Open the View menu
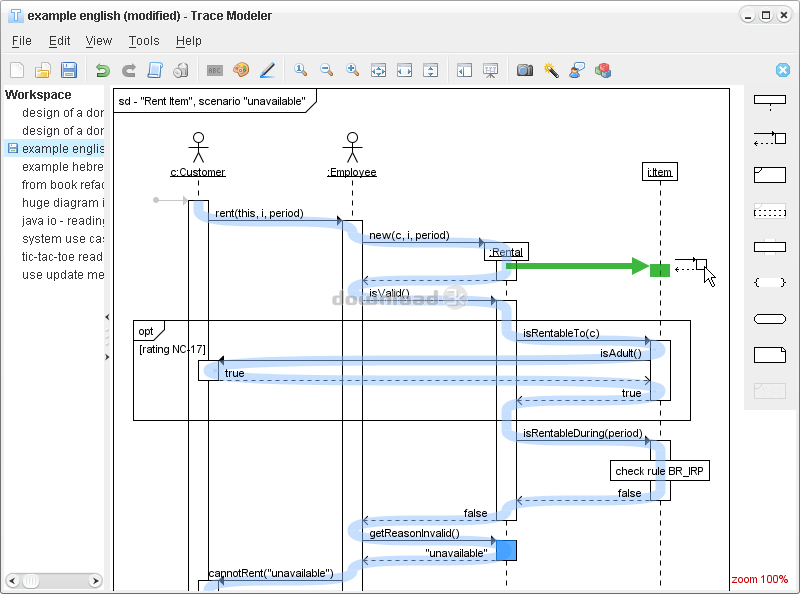 (99, 41)
